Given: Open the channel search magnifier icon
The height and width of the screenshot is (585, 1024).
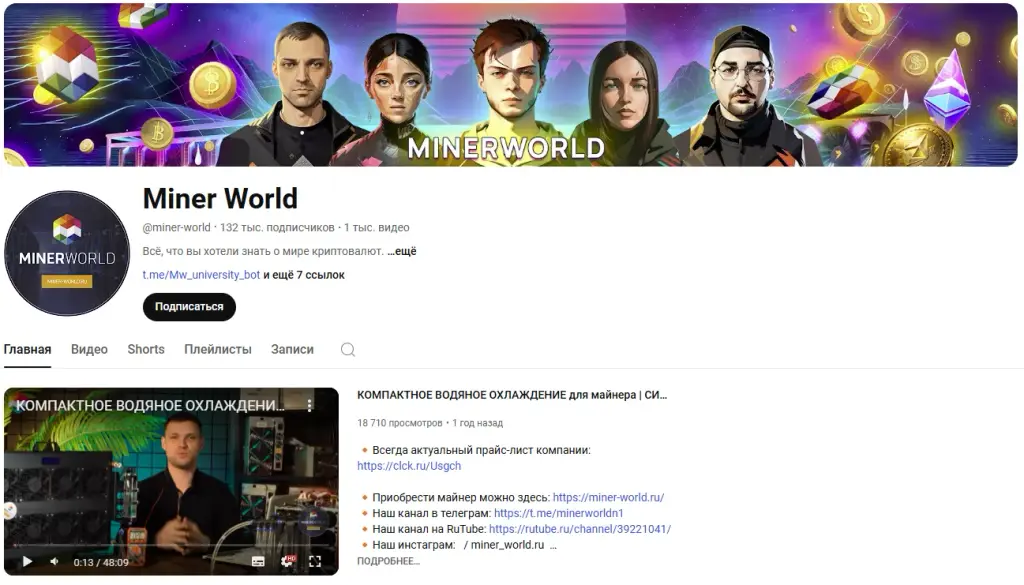Looking at the screenshot, I should coord(348,349).
